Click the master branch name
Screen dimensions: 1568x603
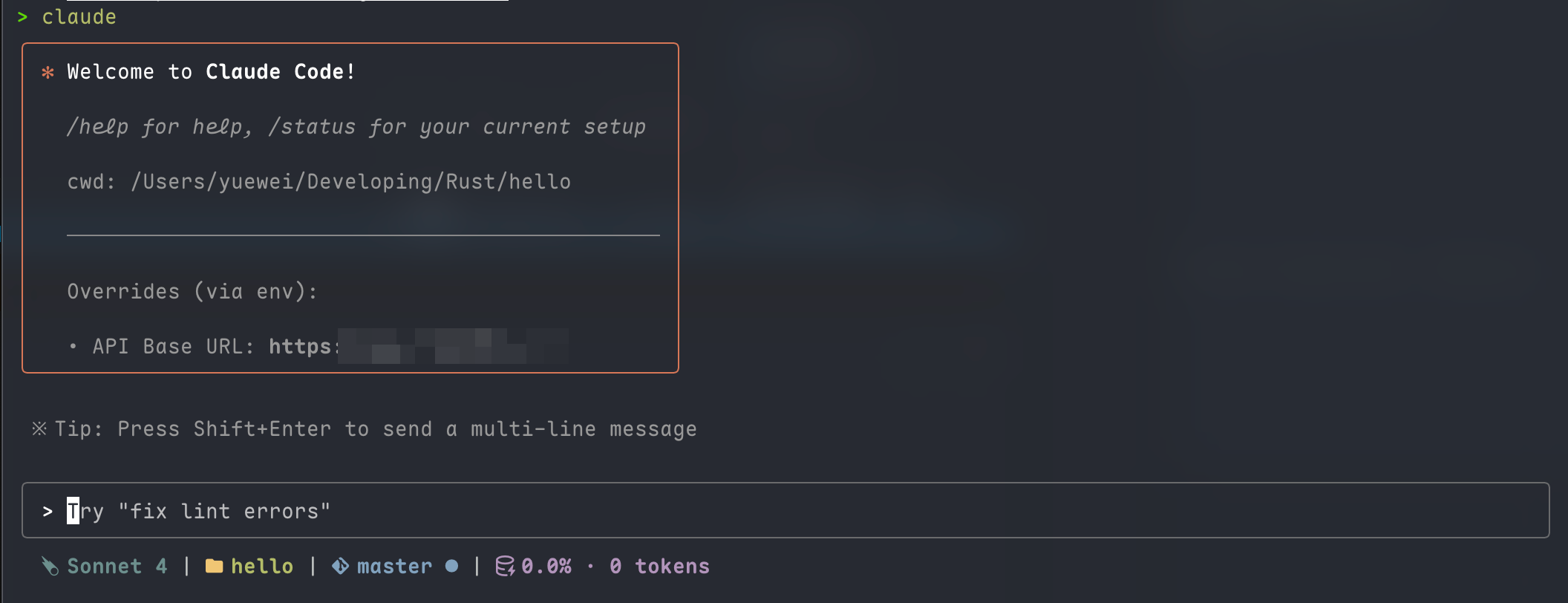coord(394,567)
